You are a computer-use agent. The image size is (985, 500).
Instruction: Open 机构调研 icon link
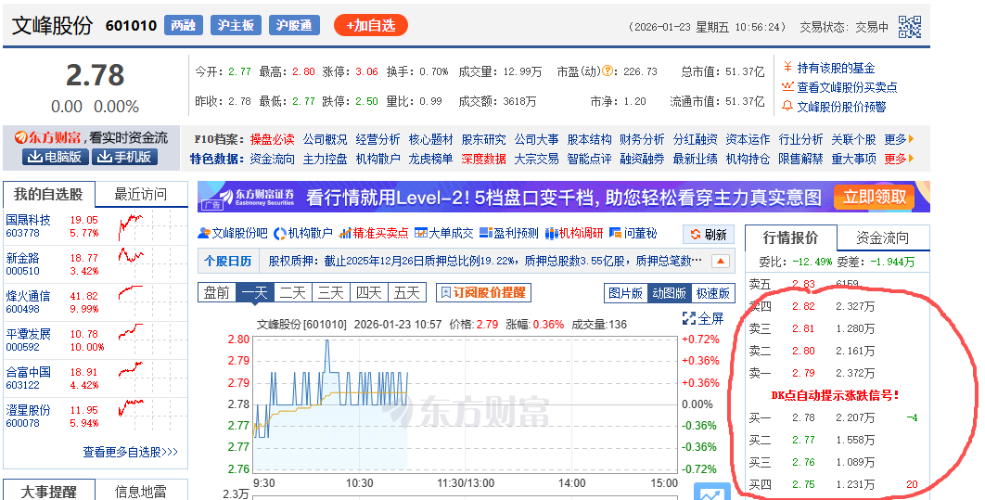pyautogui.click(x=574, y=234)
